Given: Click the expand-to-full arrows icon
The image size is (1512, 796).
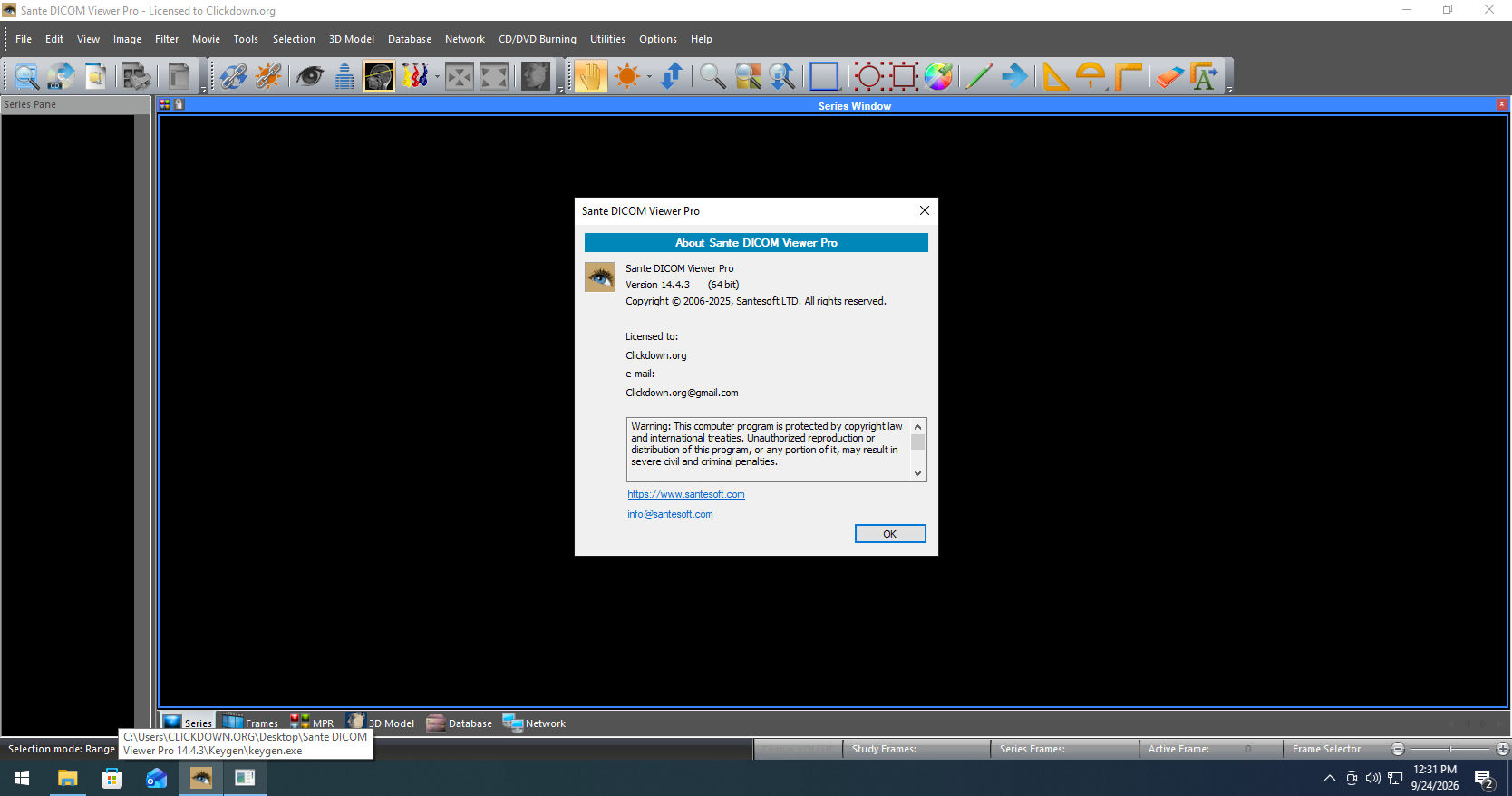Looking at the screenshot, I should point(494,76).
